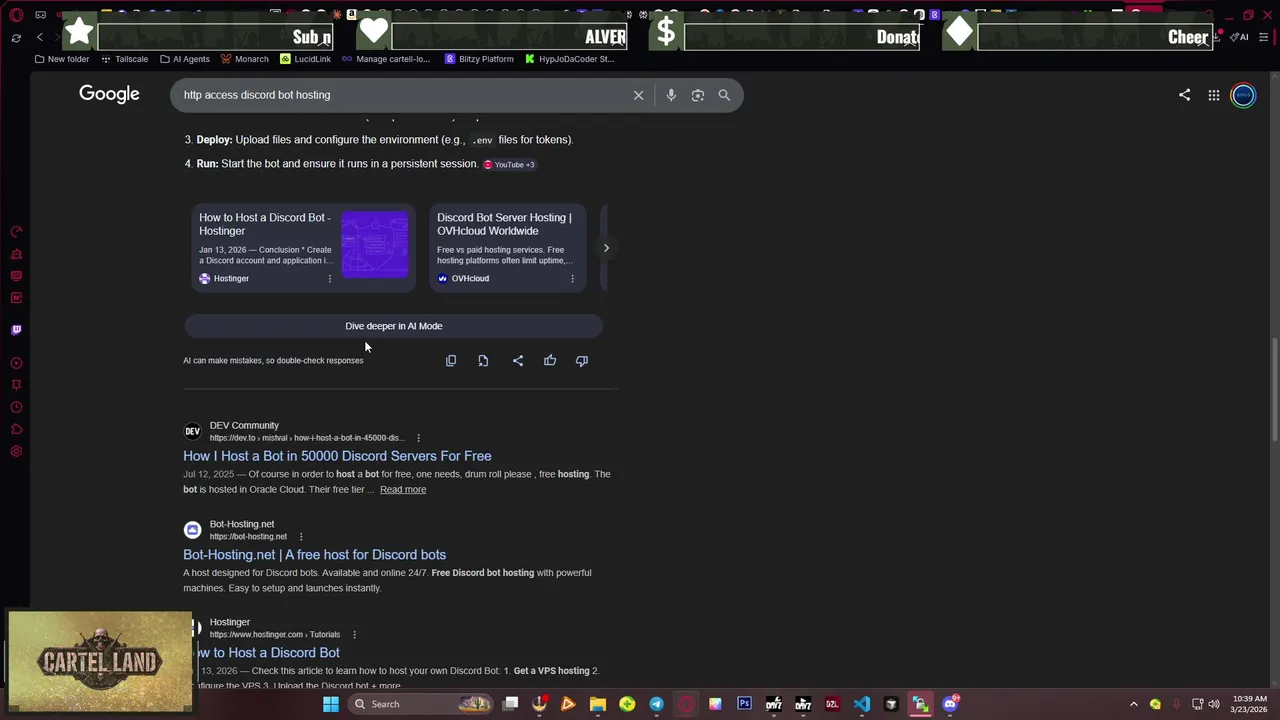Clear the Google search box text
The height and width of the screenshot is (720, 1280).
click(638, 95)
